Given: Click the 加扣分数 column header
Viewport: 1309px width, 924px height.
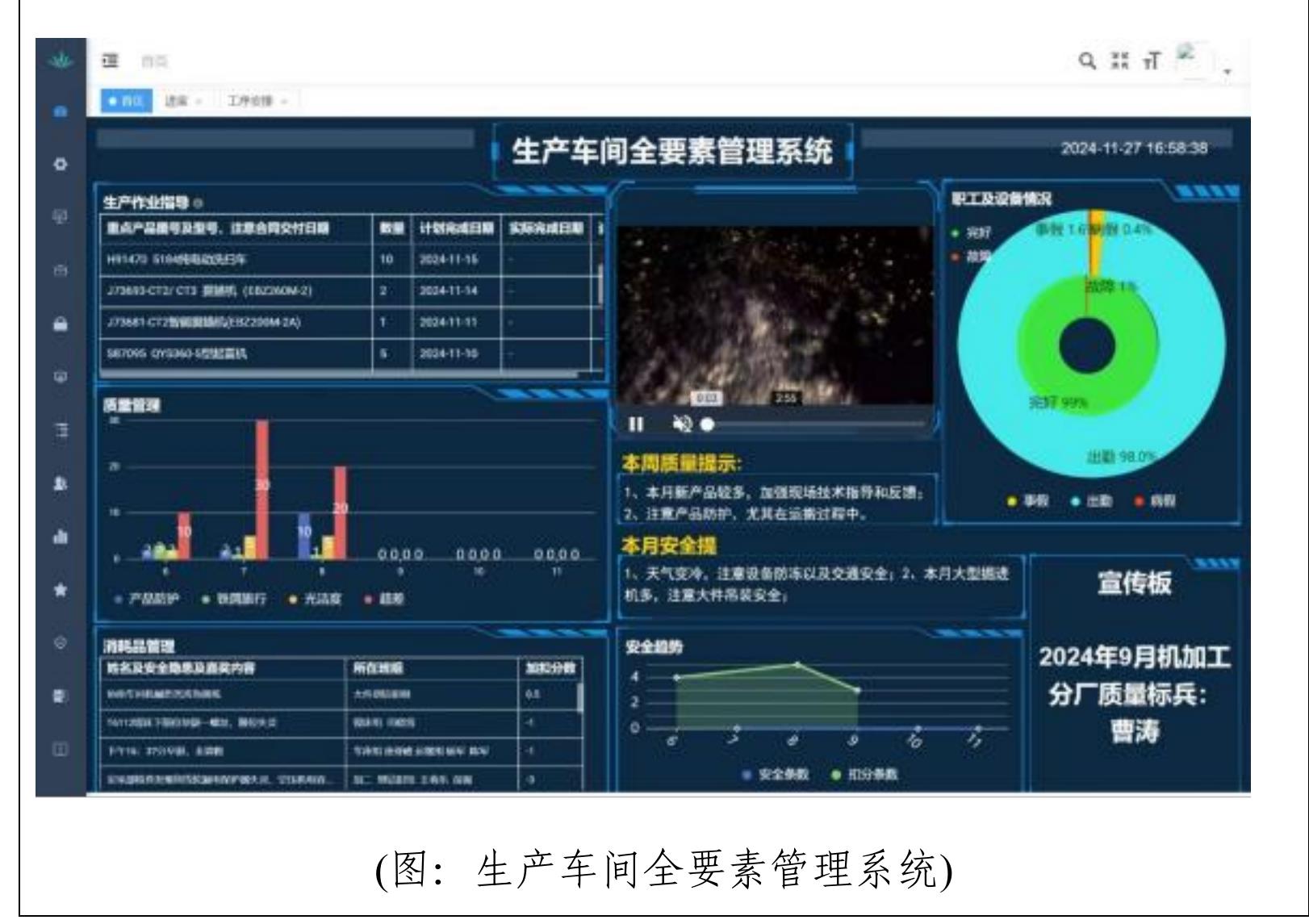Looking at the screenshot, I should pyautogui.click(x=550, y=669).
